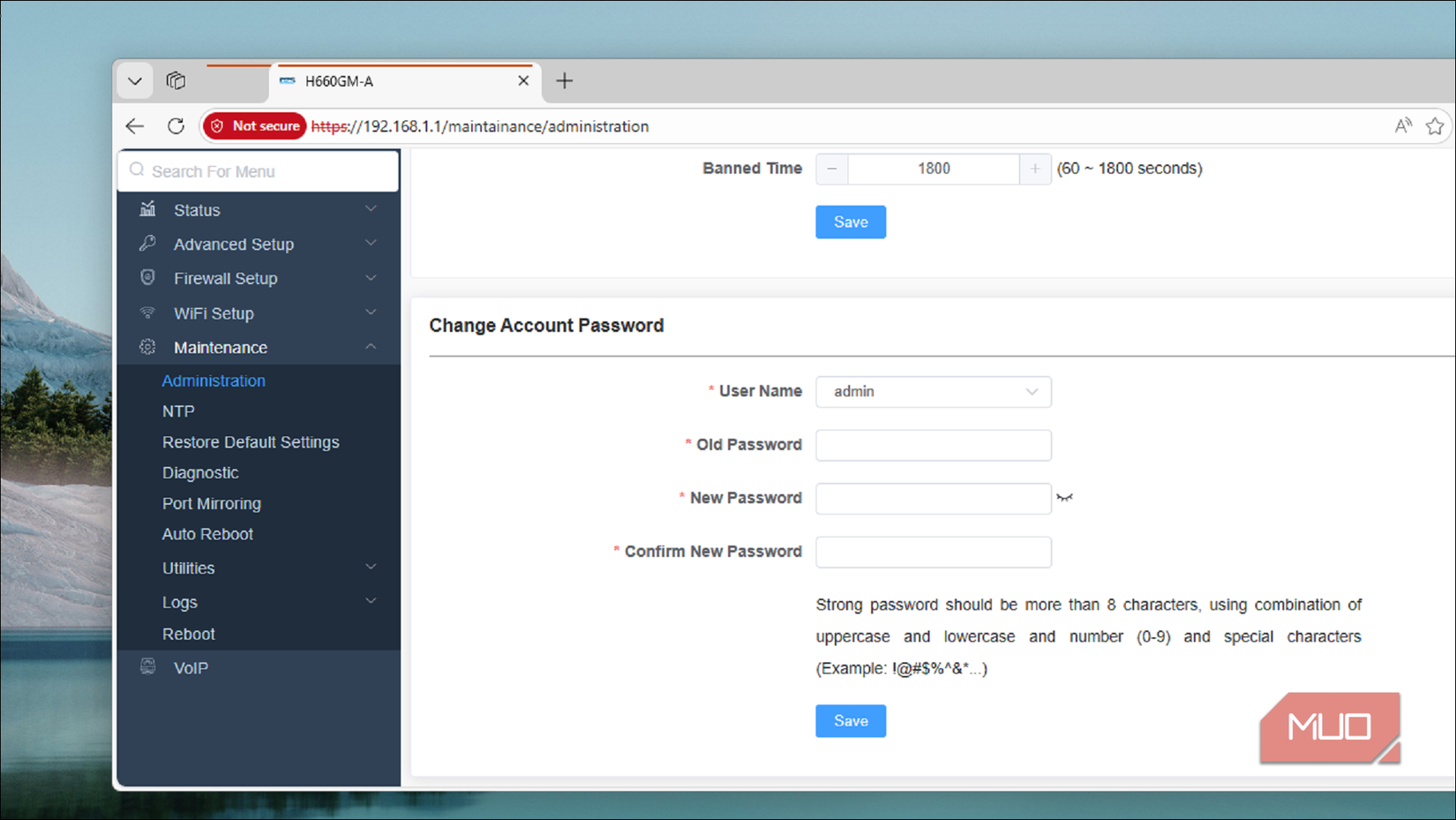Open the Status menu
Viewport: 1456px width, 820px height.
coord(259,210)
